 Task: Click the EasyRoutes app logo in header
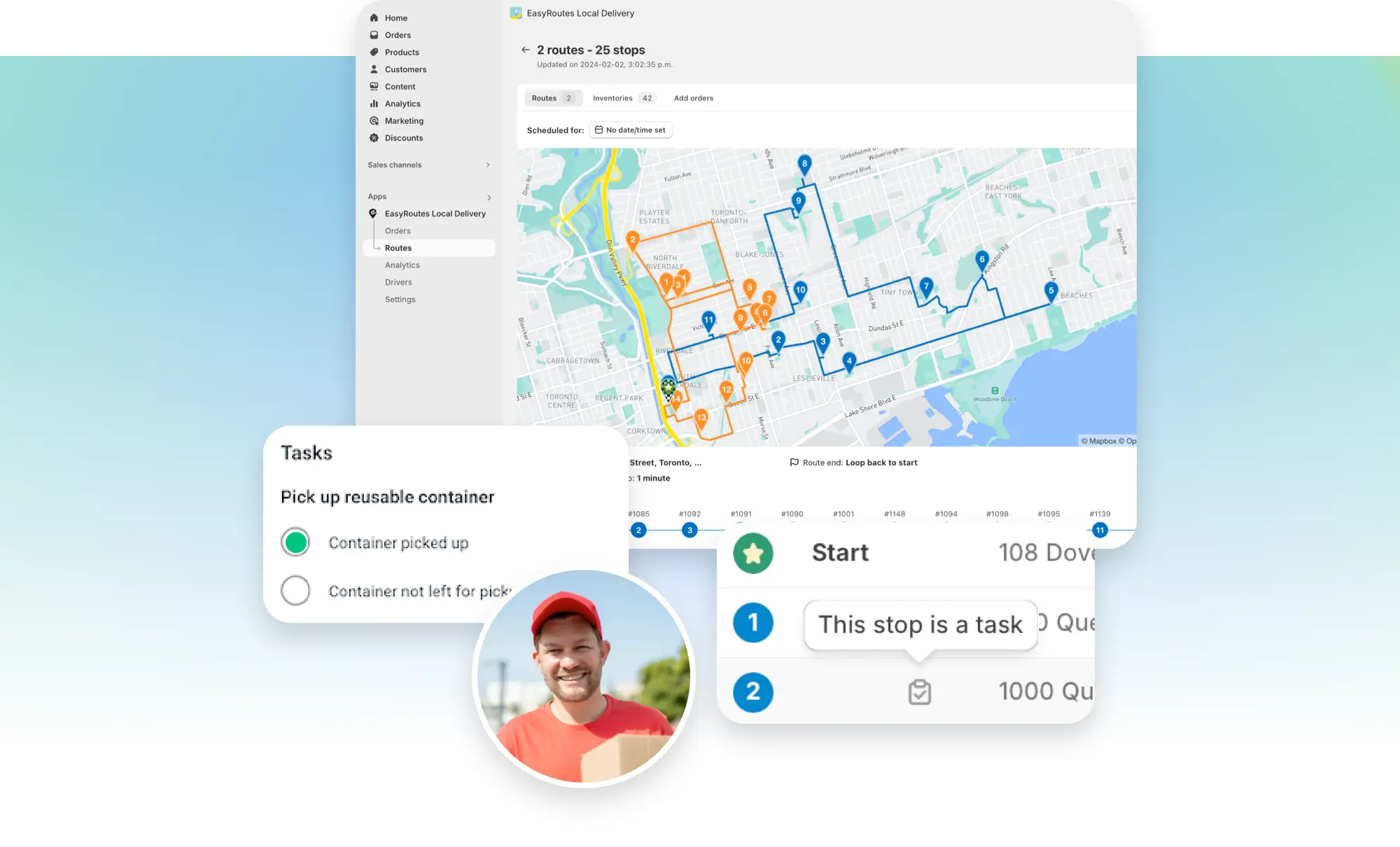click(x=516, y=13)
